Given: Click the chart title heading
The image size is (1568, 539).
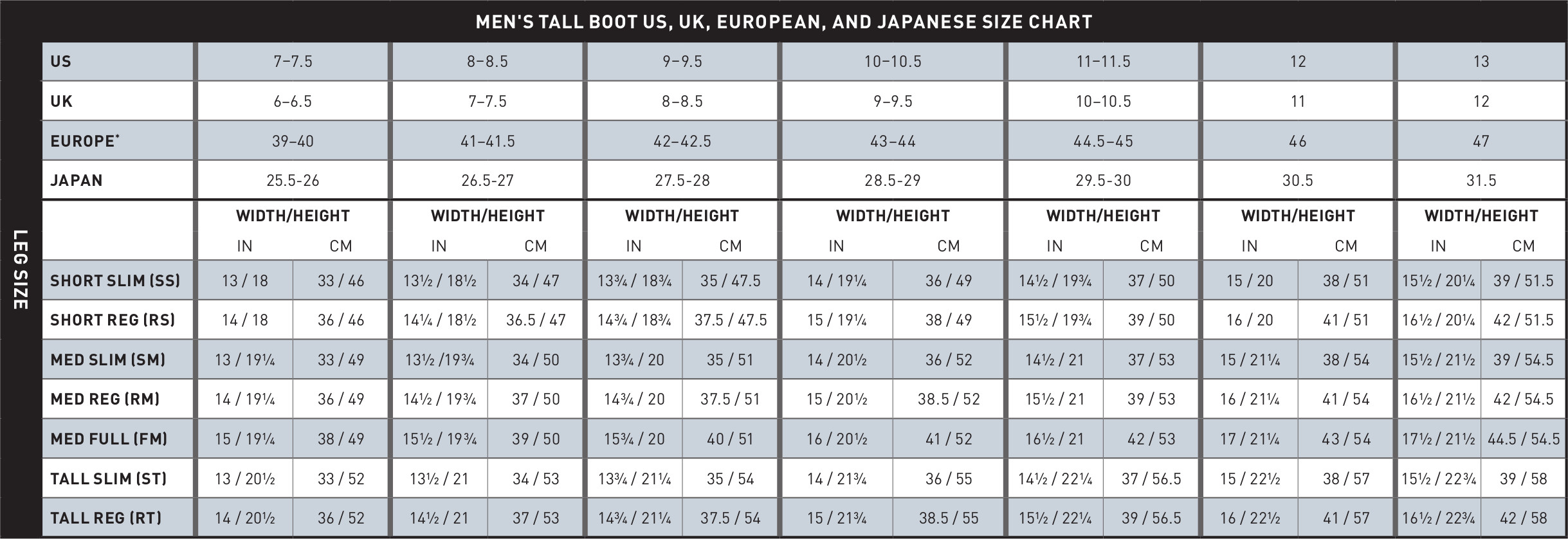Looking at the screenshot, I should pyautogui.click(x=783, y=22).
